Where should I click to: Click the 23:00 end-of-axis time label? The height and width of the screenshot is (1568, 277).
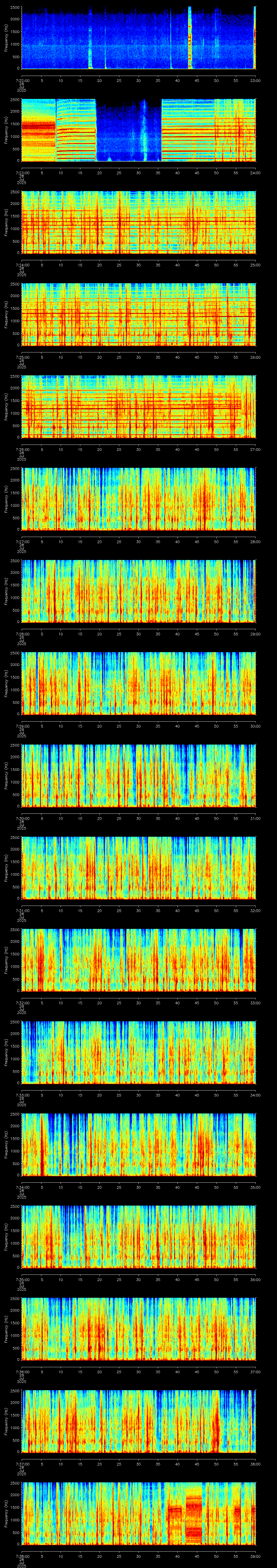click(255, 80)
